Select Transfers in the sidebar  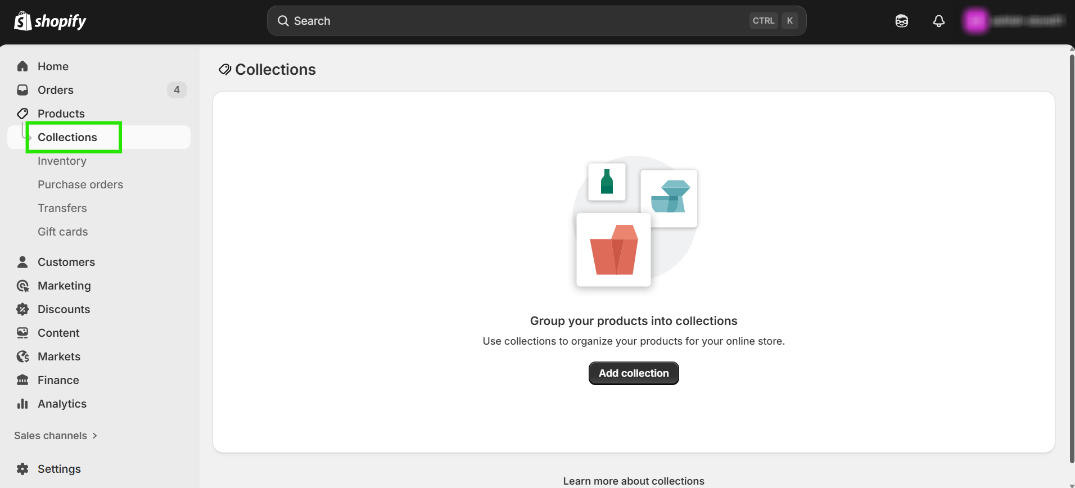(62, 208)
